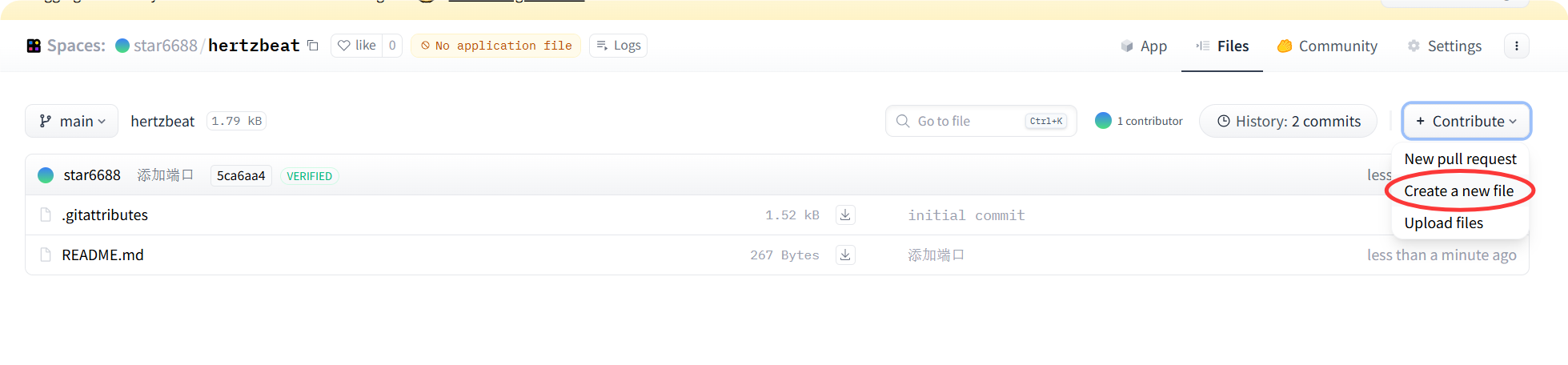Select New pull request menu entry
Screen dimensions: 1568x365
1461,159
